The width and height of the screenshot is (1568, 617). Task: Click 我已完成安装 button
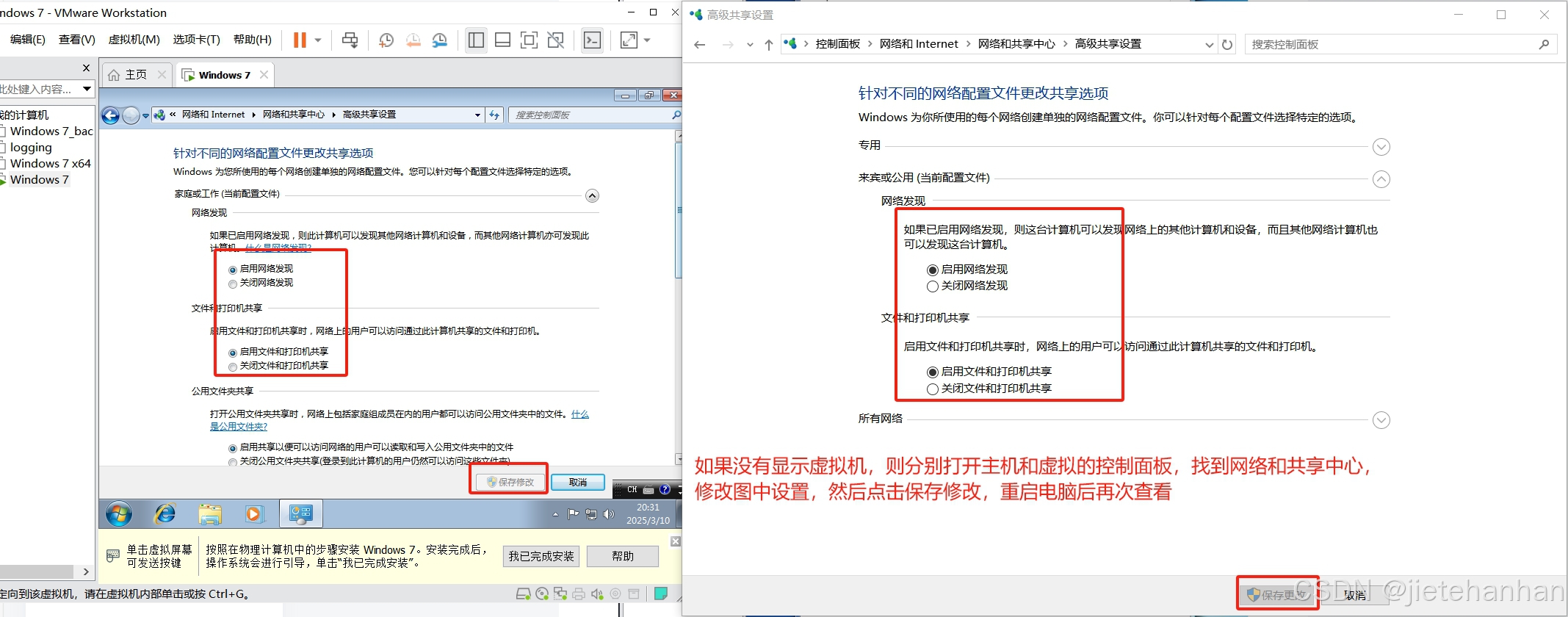pyautogui.click(x=541, y=557)
